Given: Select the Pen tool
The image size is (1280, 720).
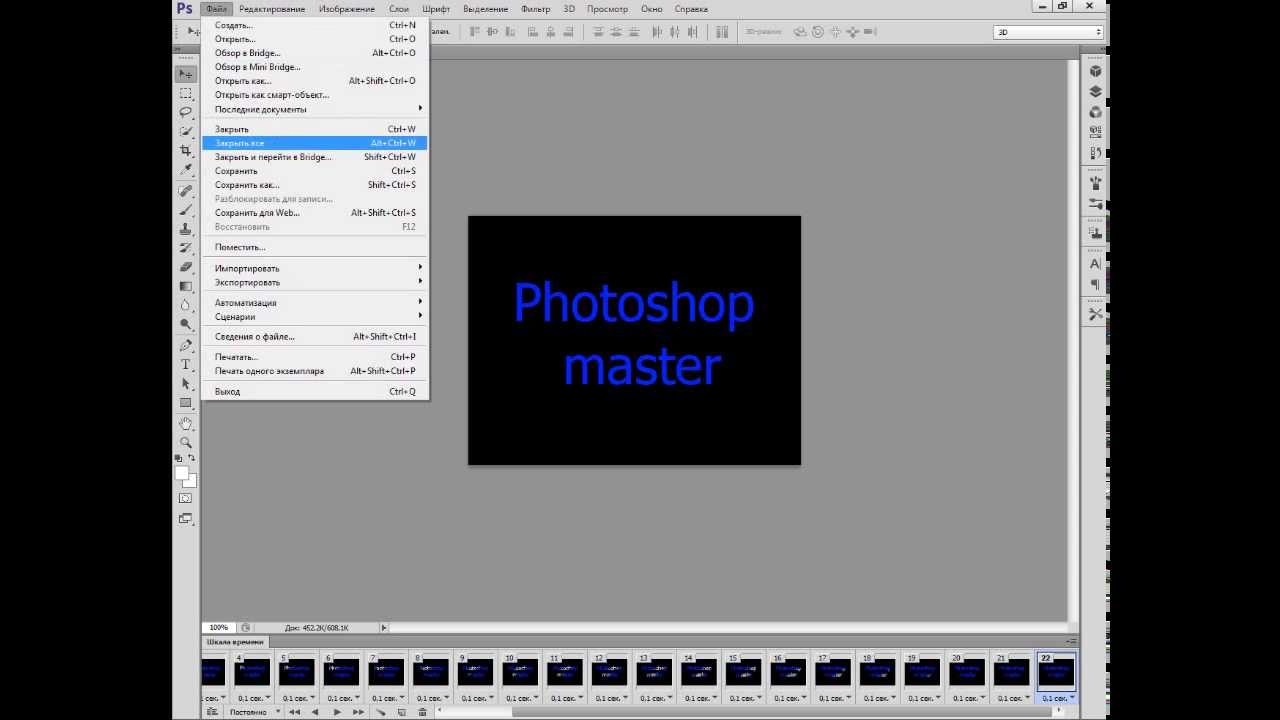Looking at the screenshot, I should pyautogui.click(x=186, y=345).
